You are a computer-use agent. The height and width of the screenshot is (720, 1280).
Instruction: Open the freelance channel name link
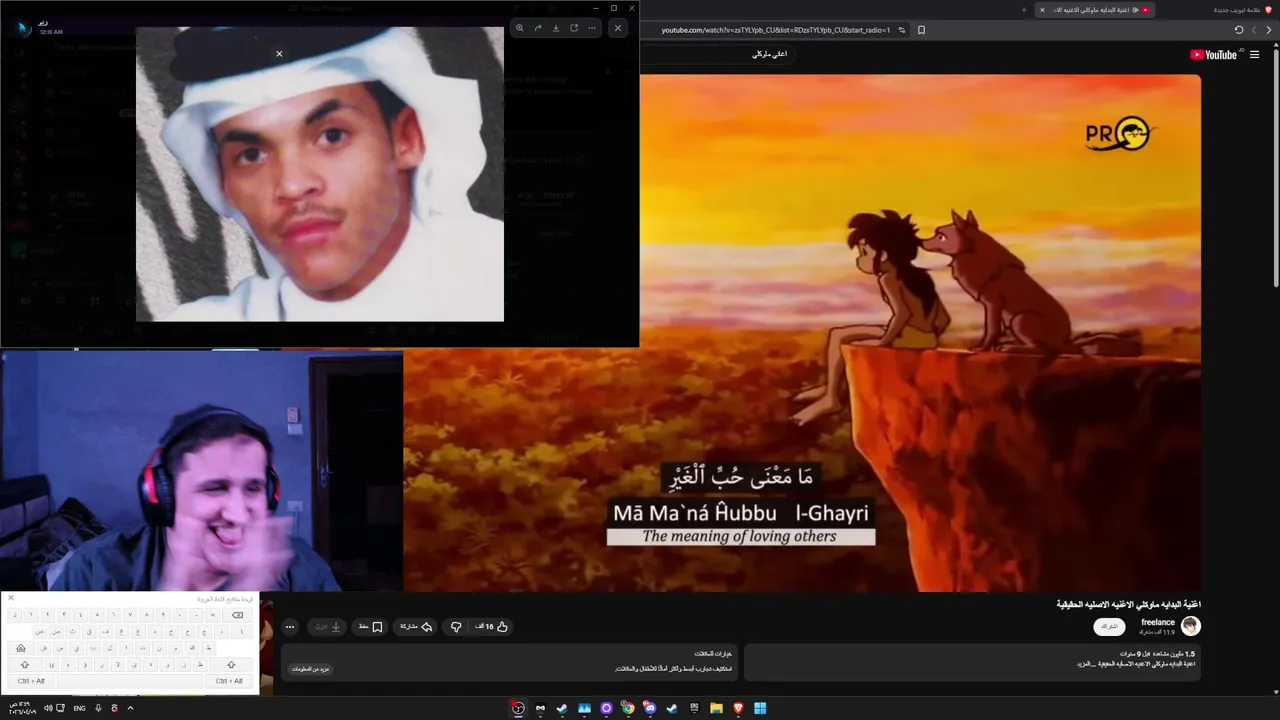point(1158,622)
